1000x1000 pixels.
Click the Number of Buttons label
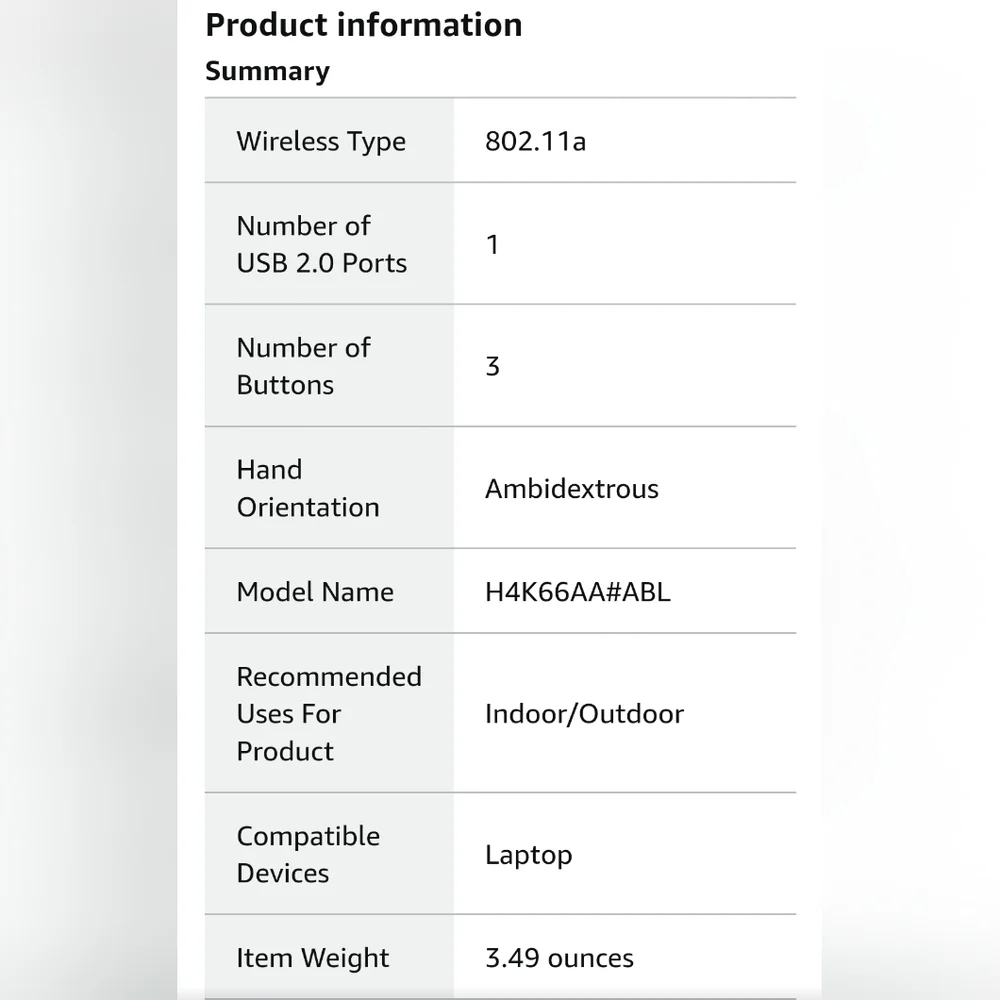click(303, 366)
